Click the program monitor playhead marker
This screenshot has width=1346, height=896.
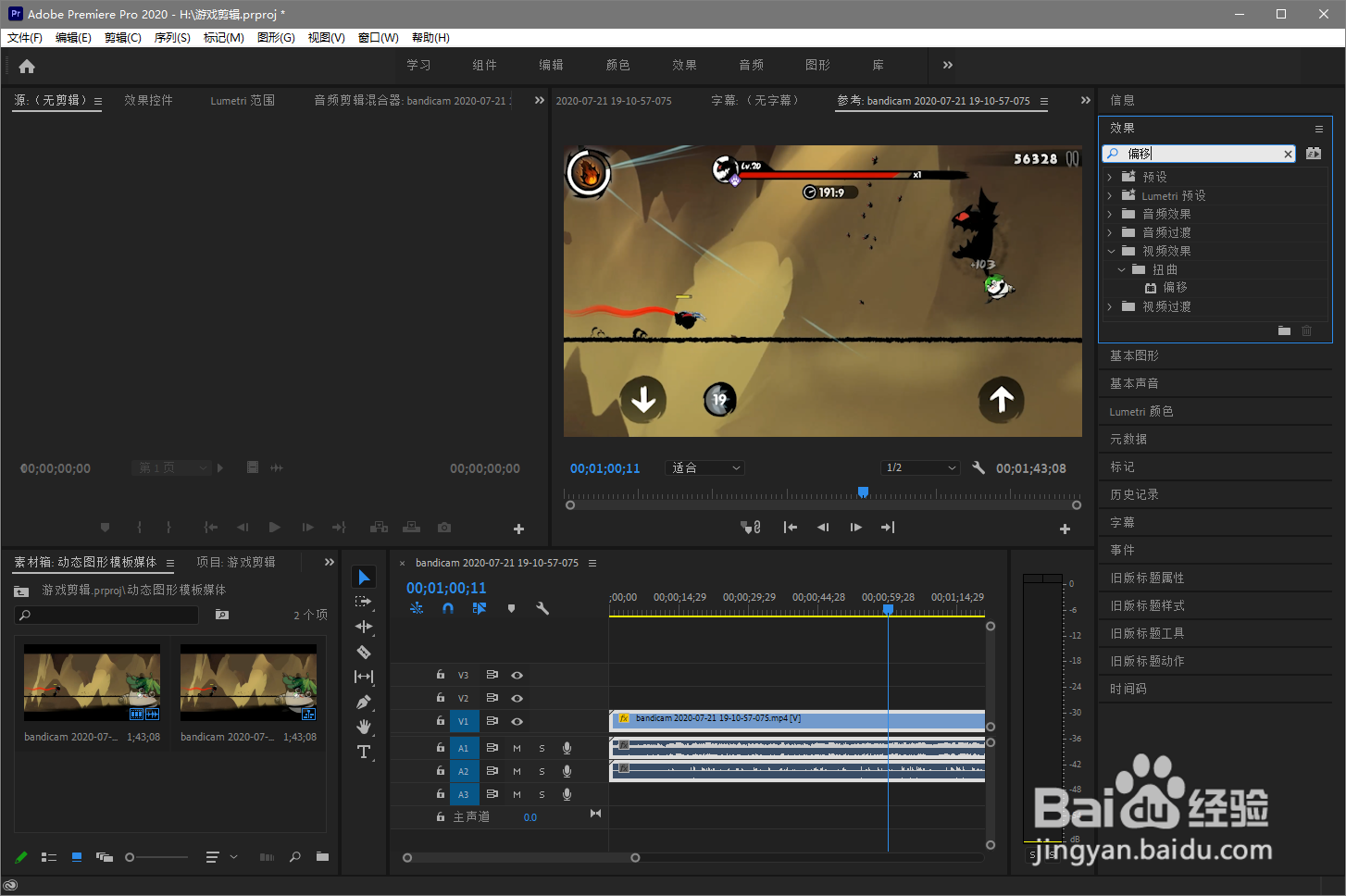pos(863,492)
